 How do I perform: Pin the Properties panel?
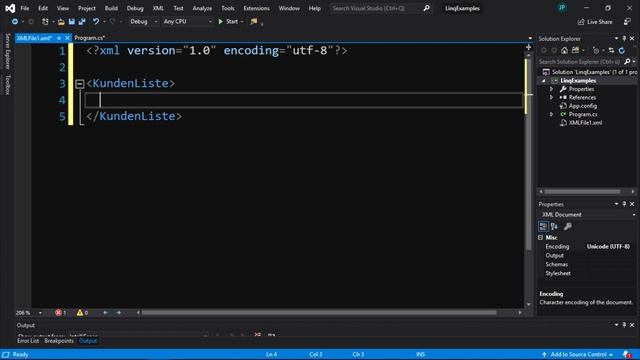(624, 204)
